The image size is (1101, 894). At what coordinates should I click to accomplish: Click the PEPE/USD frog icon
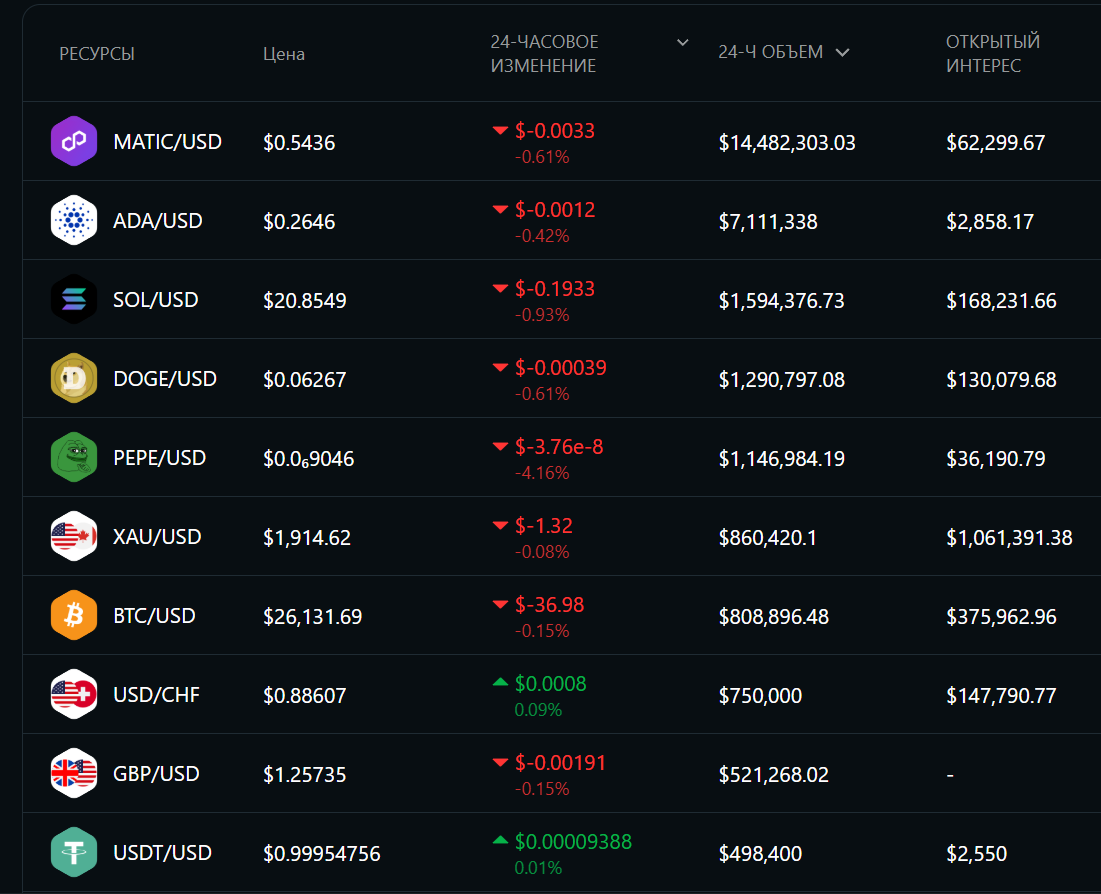tap(74, 458)
